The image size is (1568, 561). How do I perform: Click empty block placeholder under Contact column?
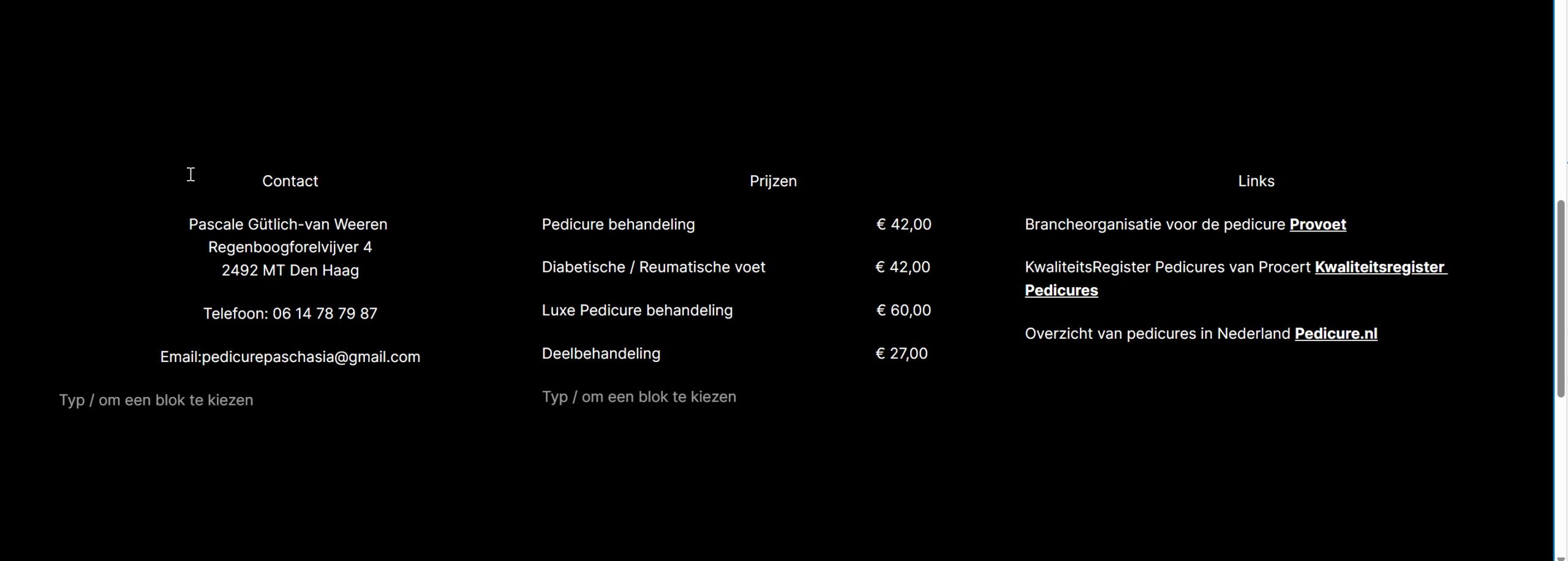pos(156,400)
